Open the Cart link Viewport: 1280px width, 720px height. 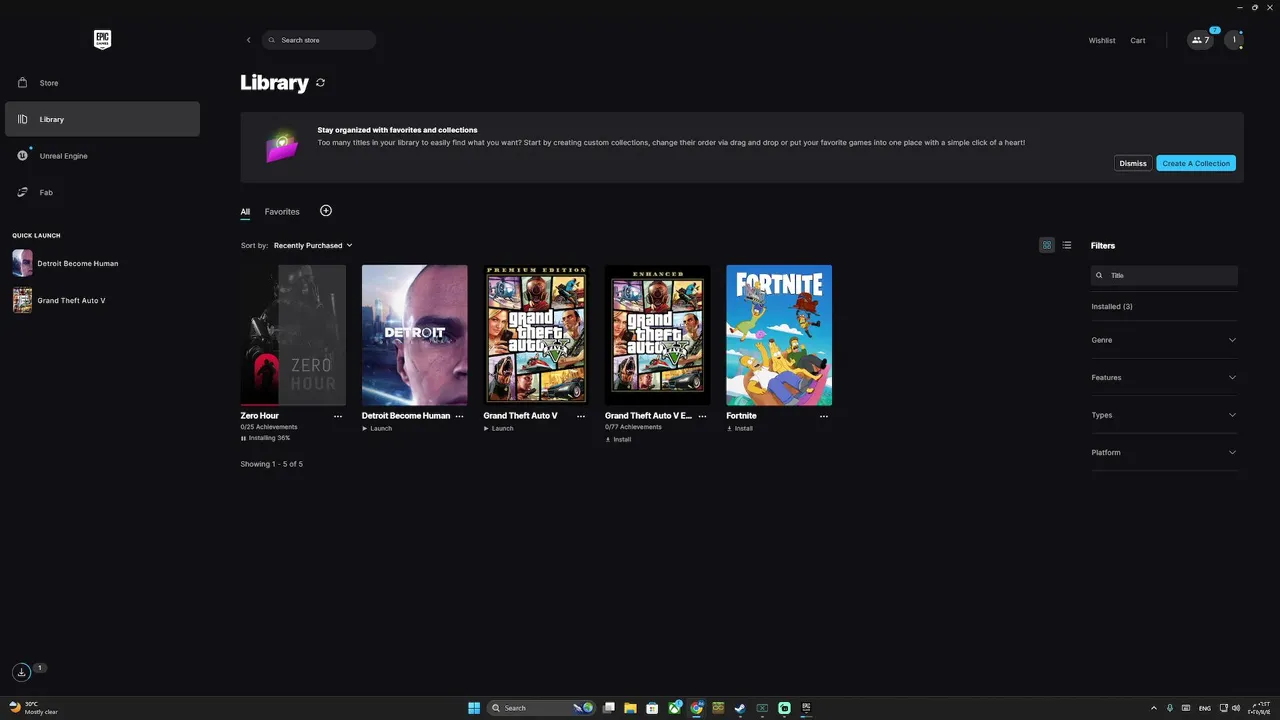(x=1138, y=41)
